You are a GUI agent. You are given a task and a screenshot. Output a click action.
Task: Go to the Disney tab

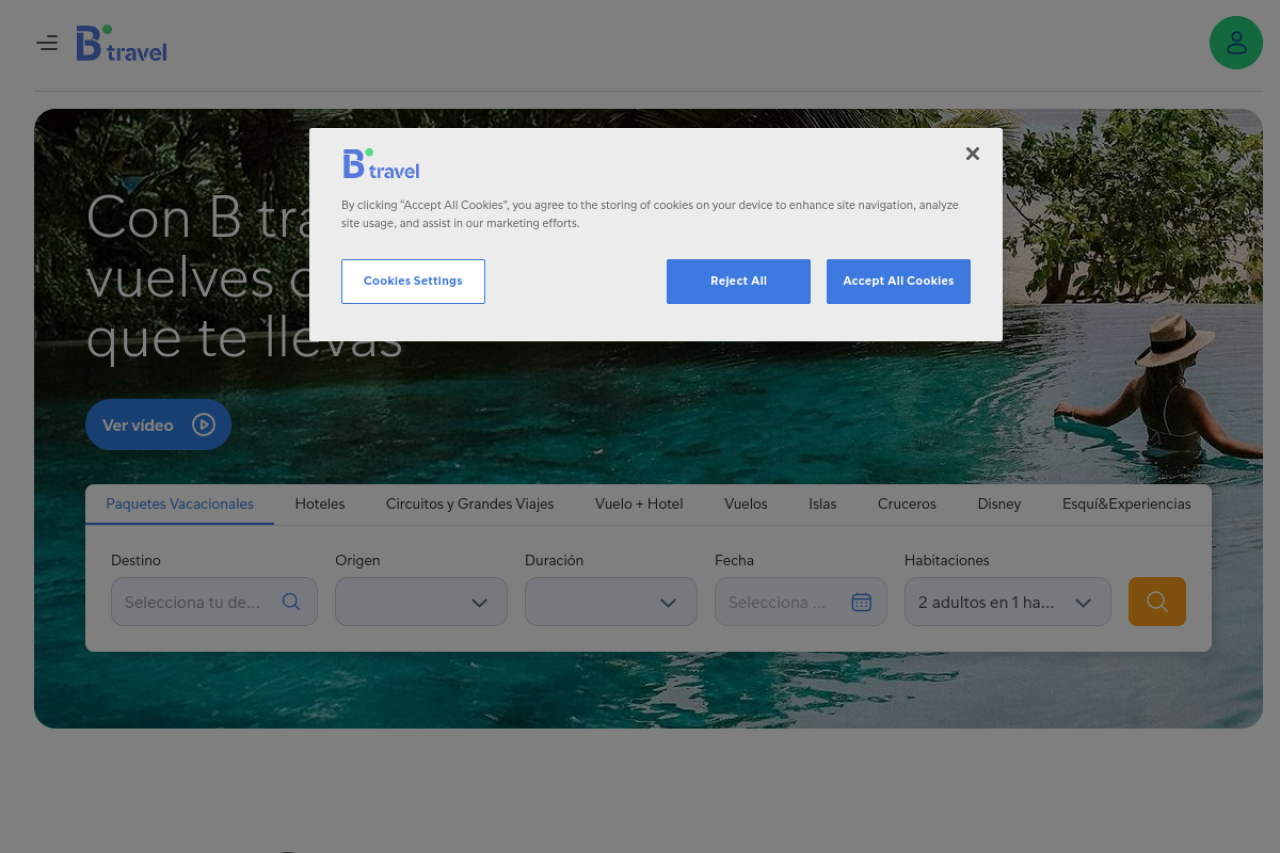999,504
